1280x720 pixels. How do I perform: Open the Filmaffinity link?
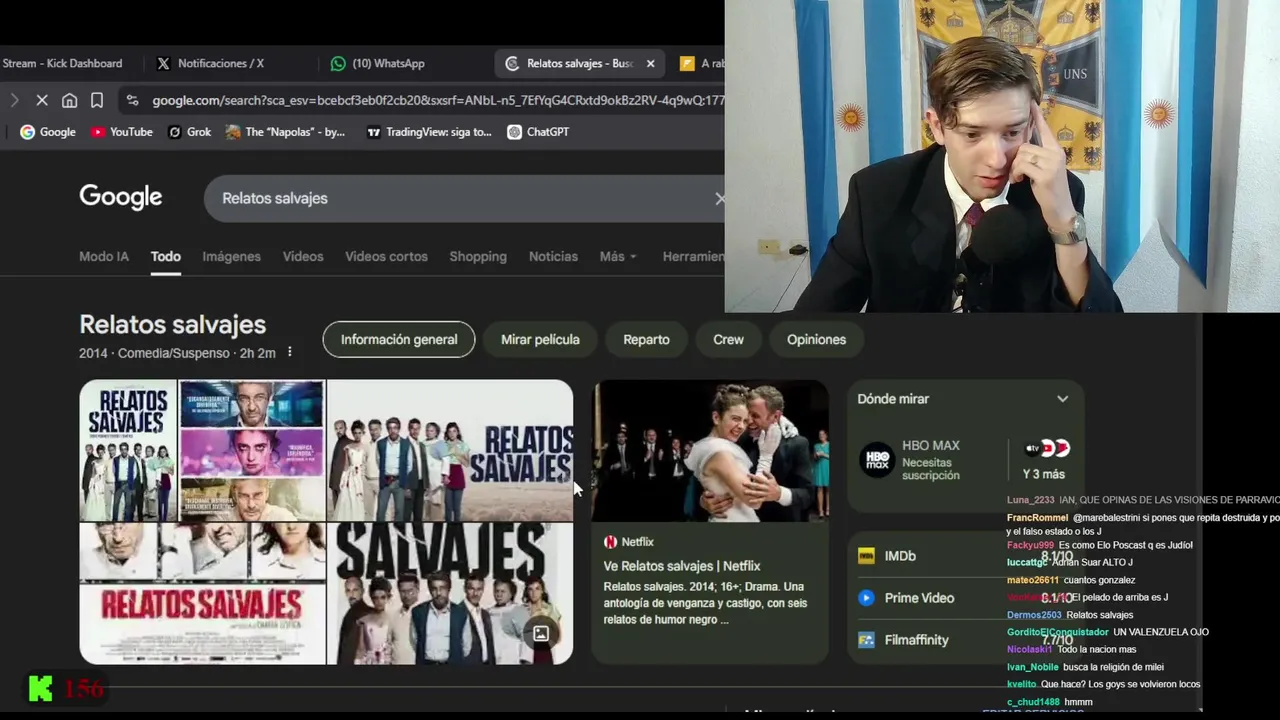pos(916,640)
